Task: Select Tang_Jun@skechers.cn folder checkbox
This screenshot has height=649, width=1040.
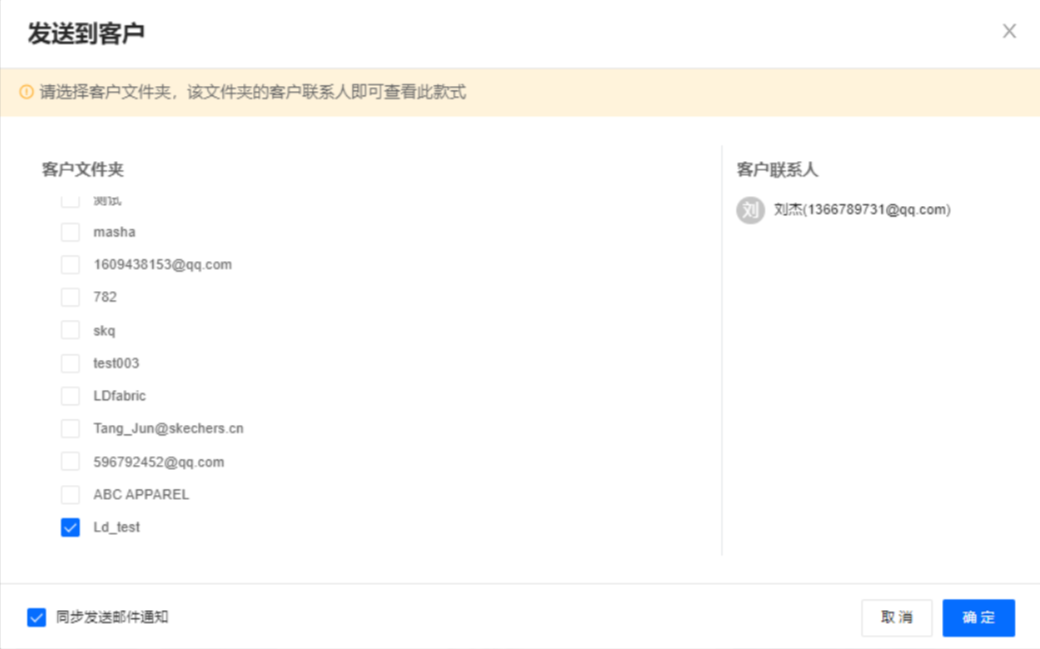Action: [70, 428]
